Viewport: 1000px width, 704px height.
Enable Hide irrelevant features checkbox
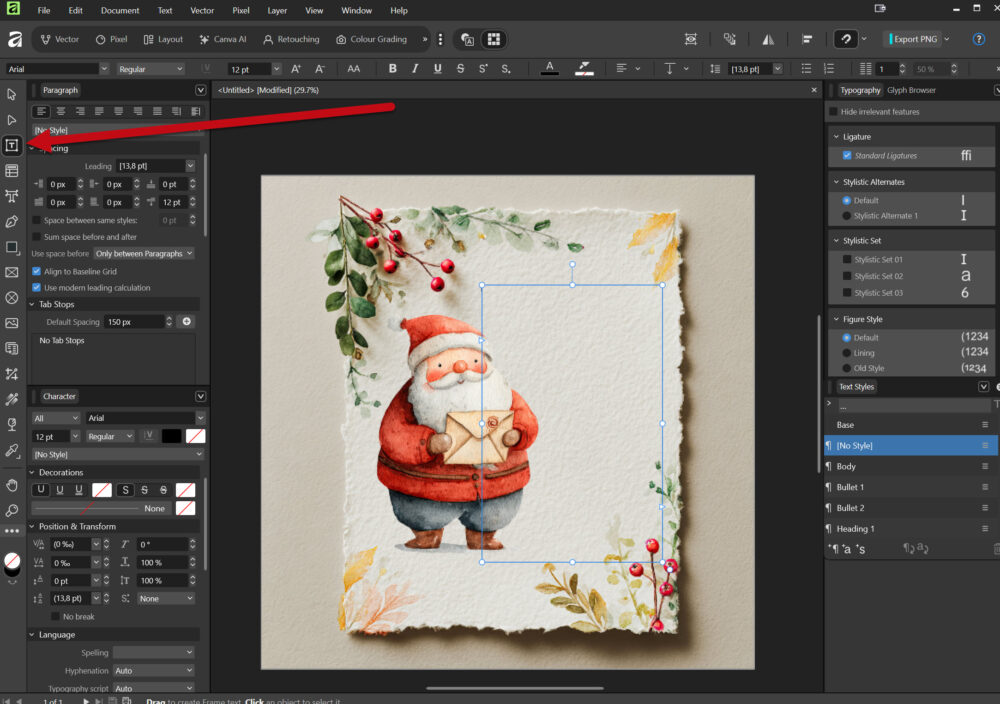(x=834, y=112)
